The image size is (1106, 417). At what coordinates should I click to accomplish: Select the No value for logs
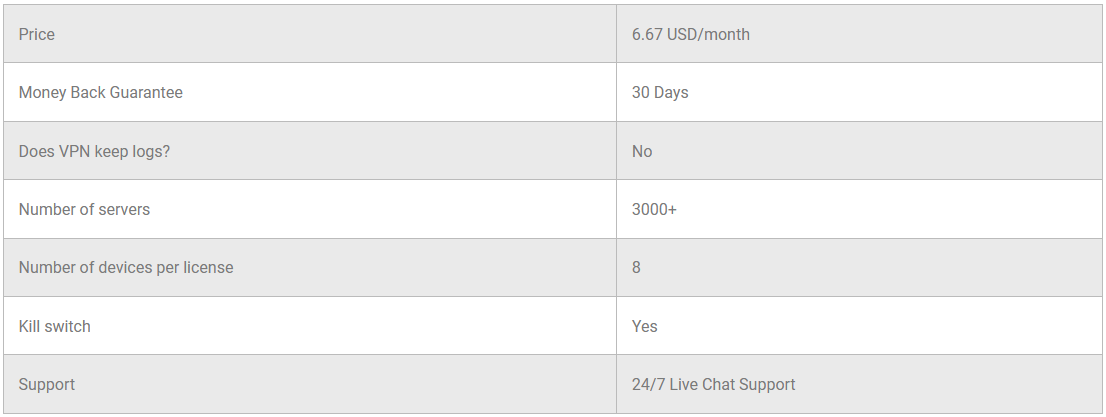coord(642,152)
